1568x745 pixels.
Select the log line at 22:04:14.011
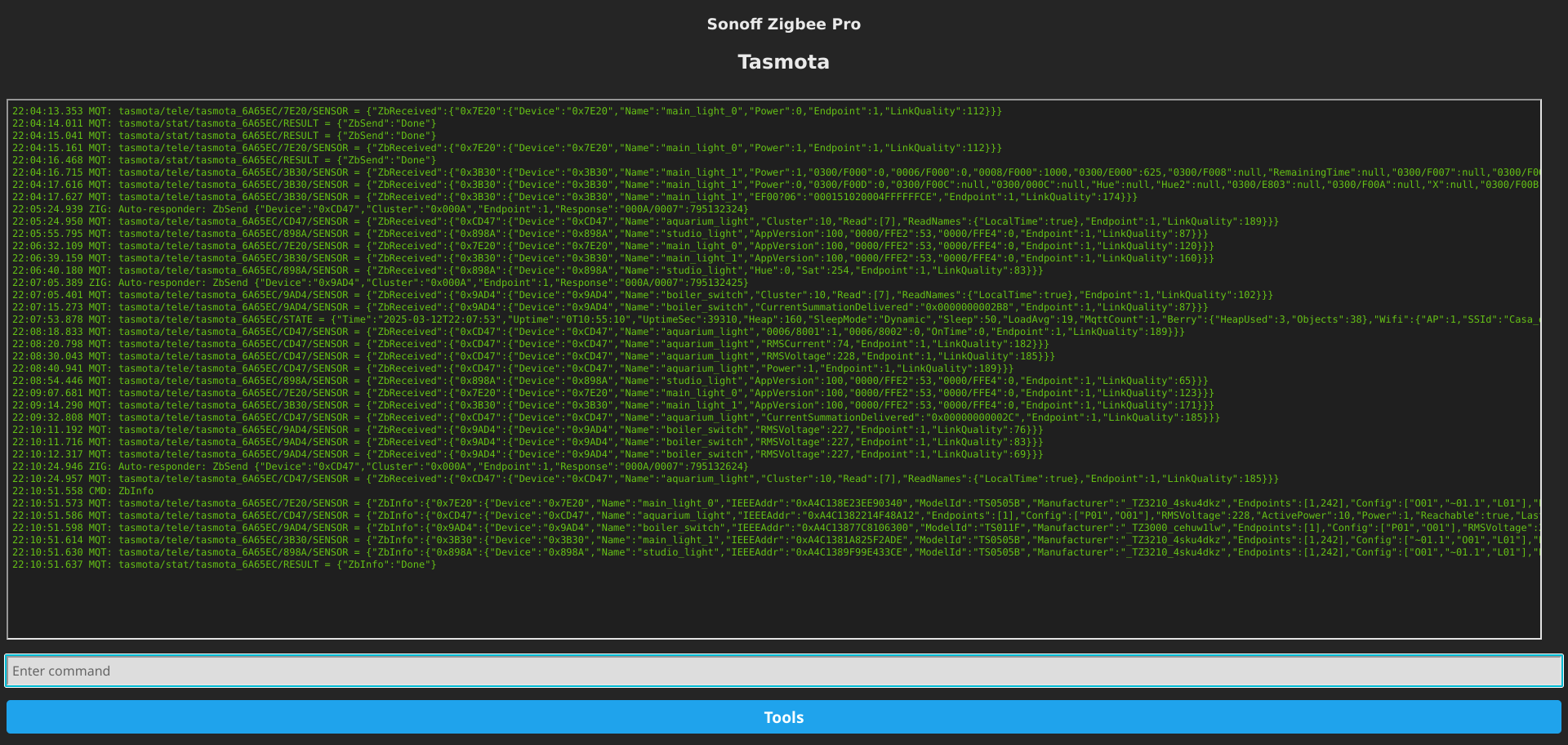[225, 123]
